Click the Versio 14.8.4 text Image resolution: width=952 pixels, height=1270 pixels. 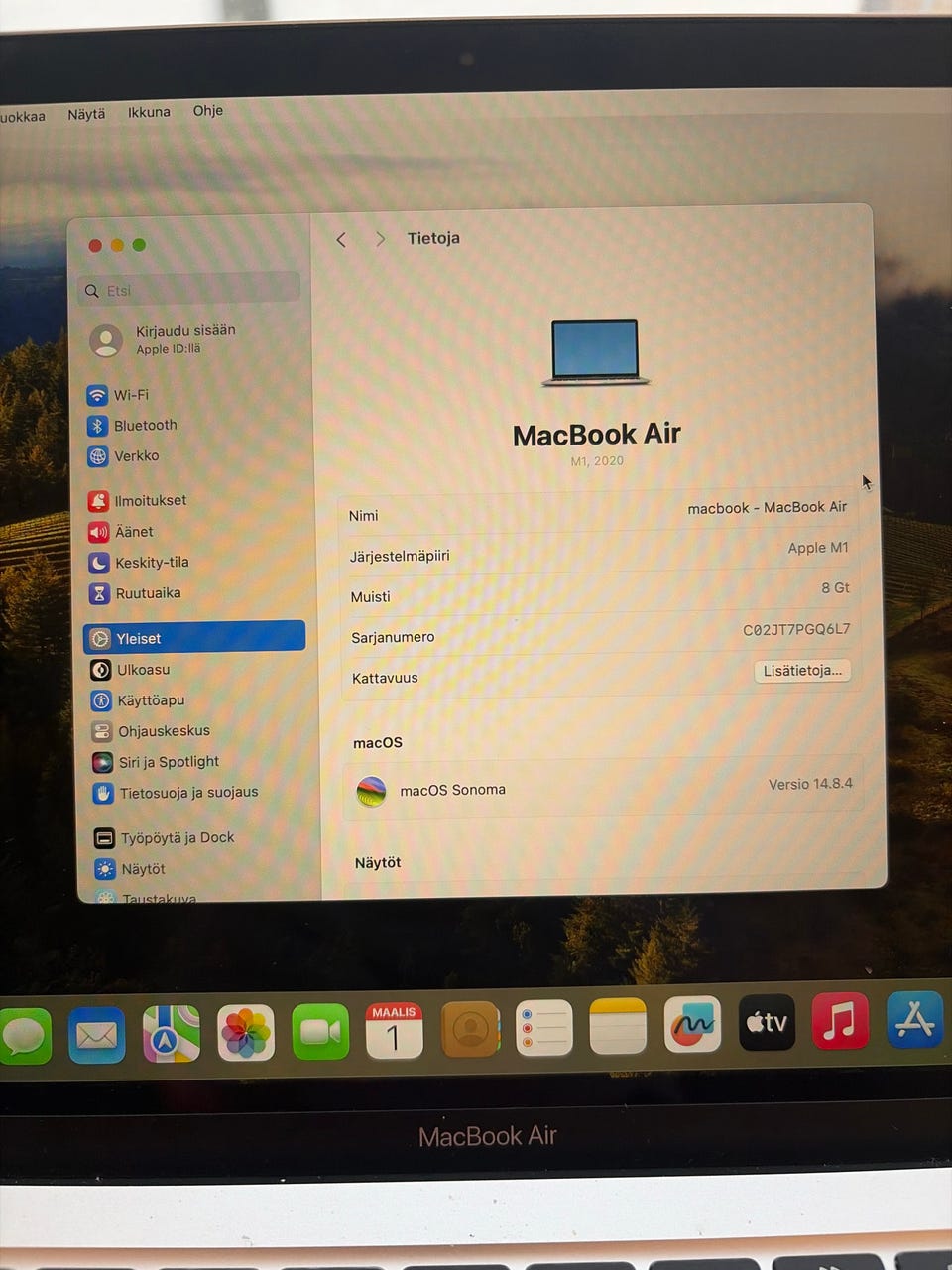click(x=810, y=784)
